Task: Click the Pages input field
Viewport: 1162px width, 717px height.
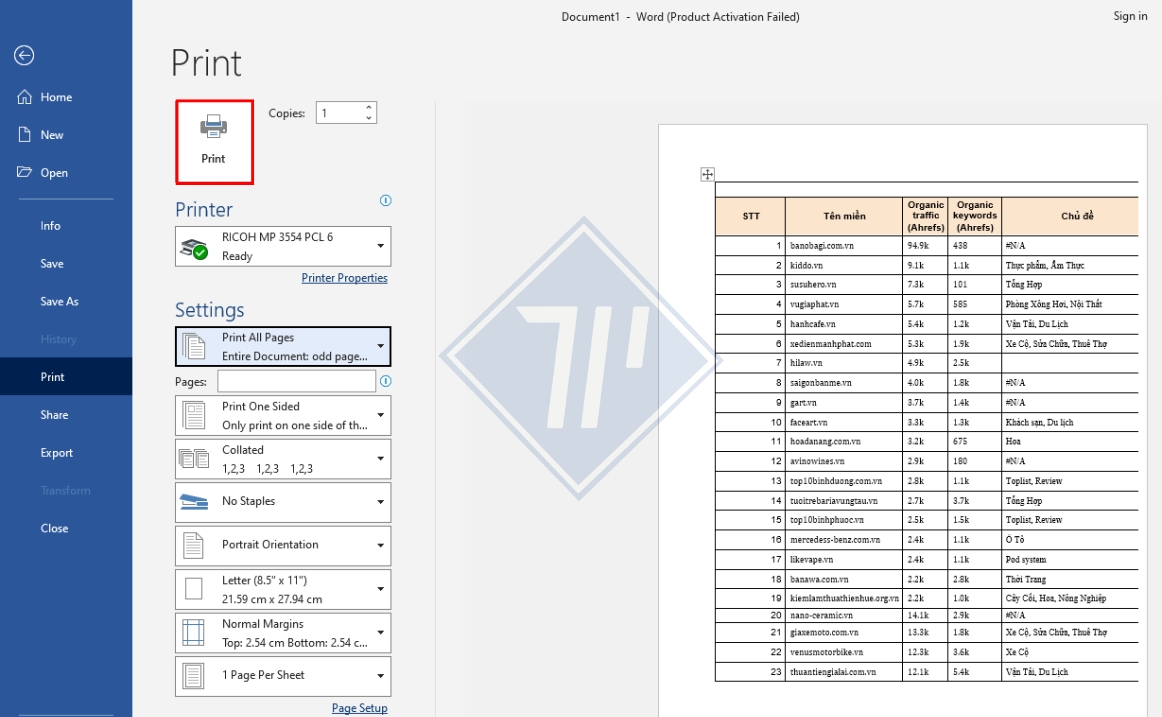Action: (x=296, y=381)
